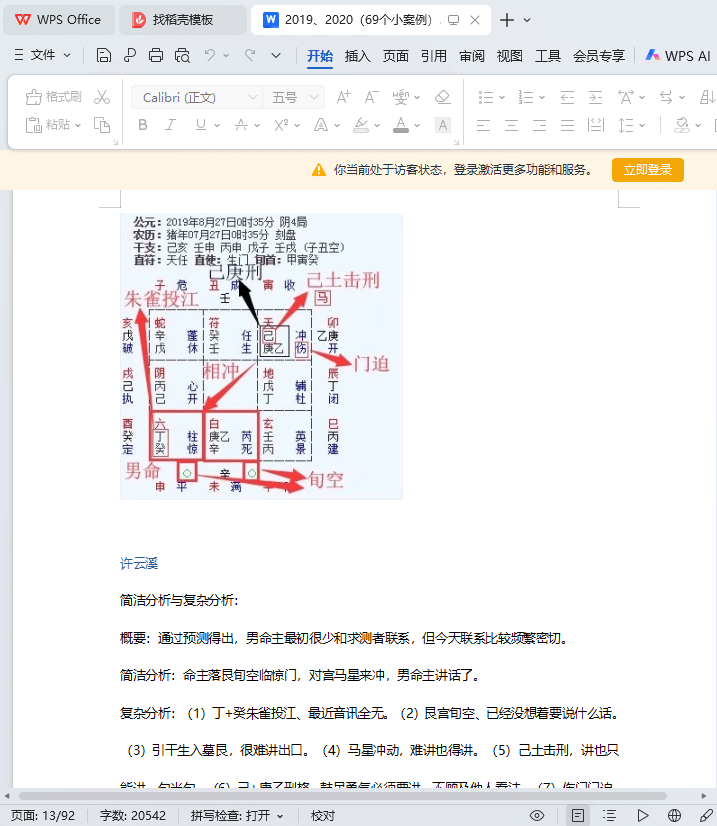
Task: Open the 文件 menu
Action: click(x=43, y=55)
